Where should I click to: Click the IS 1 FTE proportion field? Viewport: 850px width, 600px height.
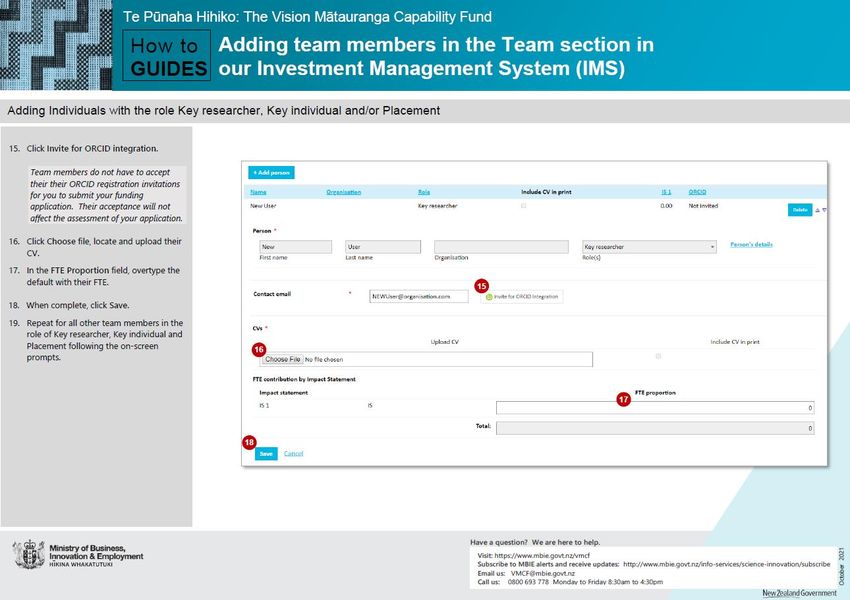(x=655, y=408)
